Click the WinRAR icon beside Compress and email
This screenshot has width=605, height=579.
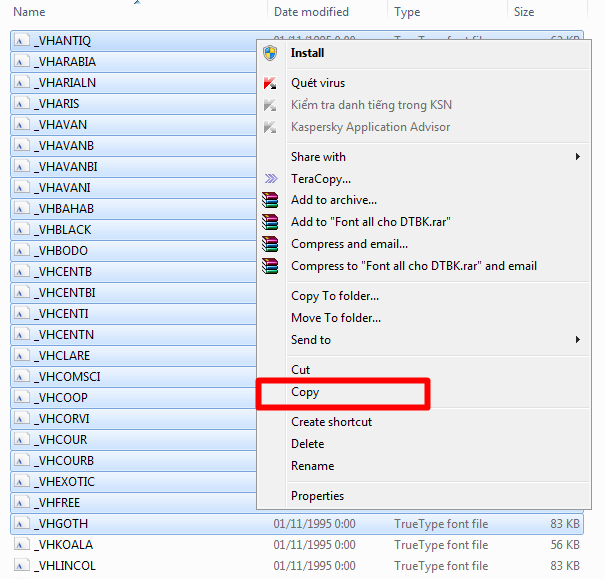coord(269,244)
